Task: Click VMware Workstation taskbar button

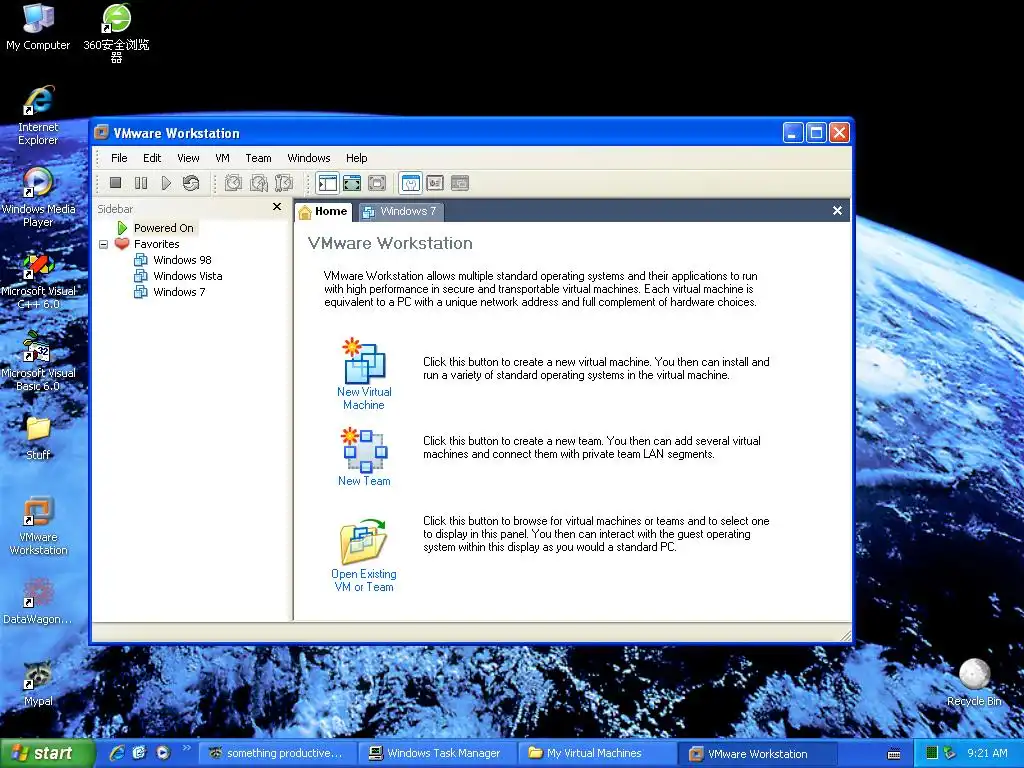Action: tap(758, 754)
